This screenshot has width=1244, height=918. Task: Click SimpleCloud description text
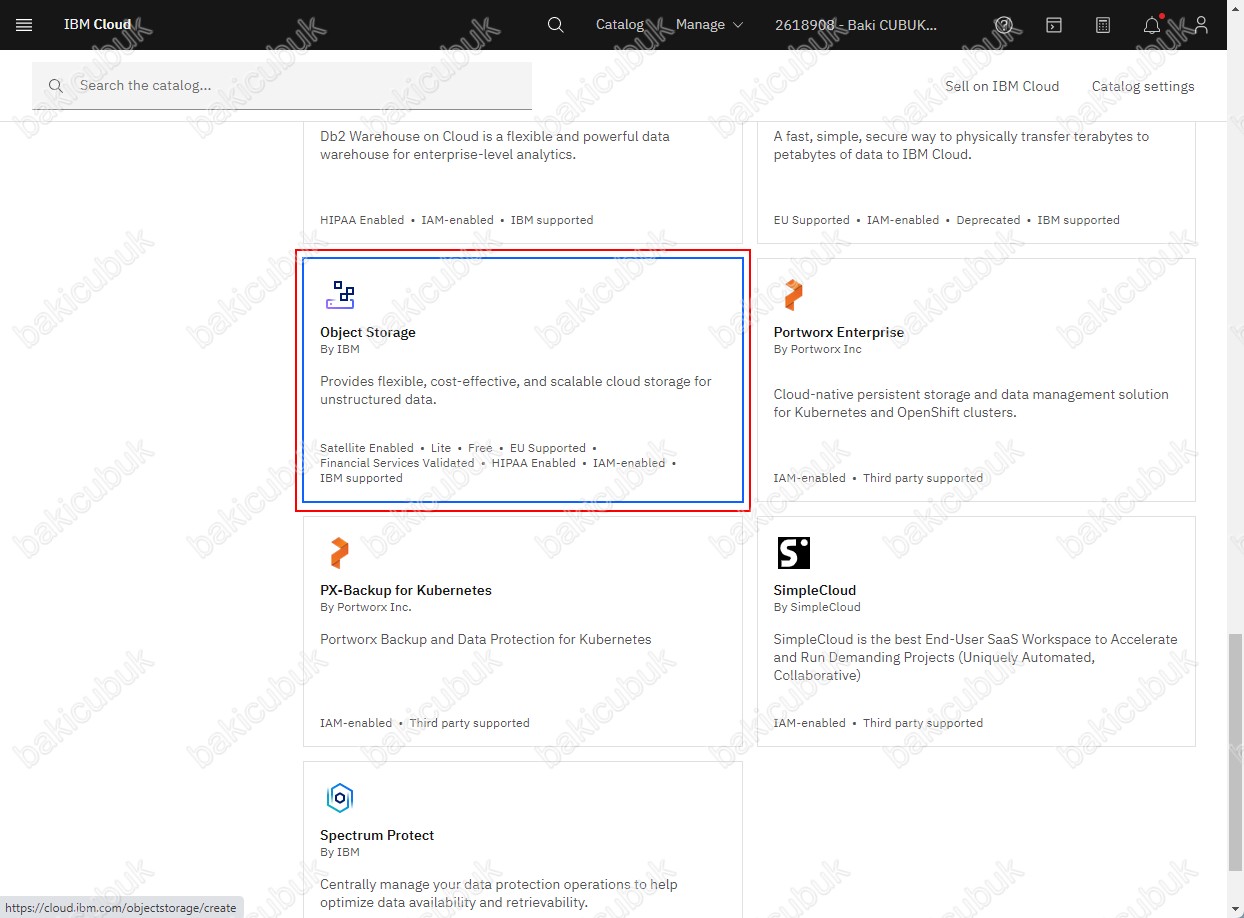click(975, 657)
